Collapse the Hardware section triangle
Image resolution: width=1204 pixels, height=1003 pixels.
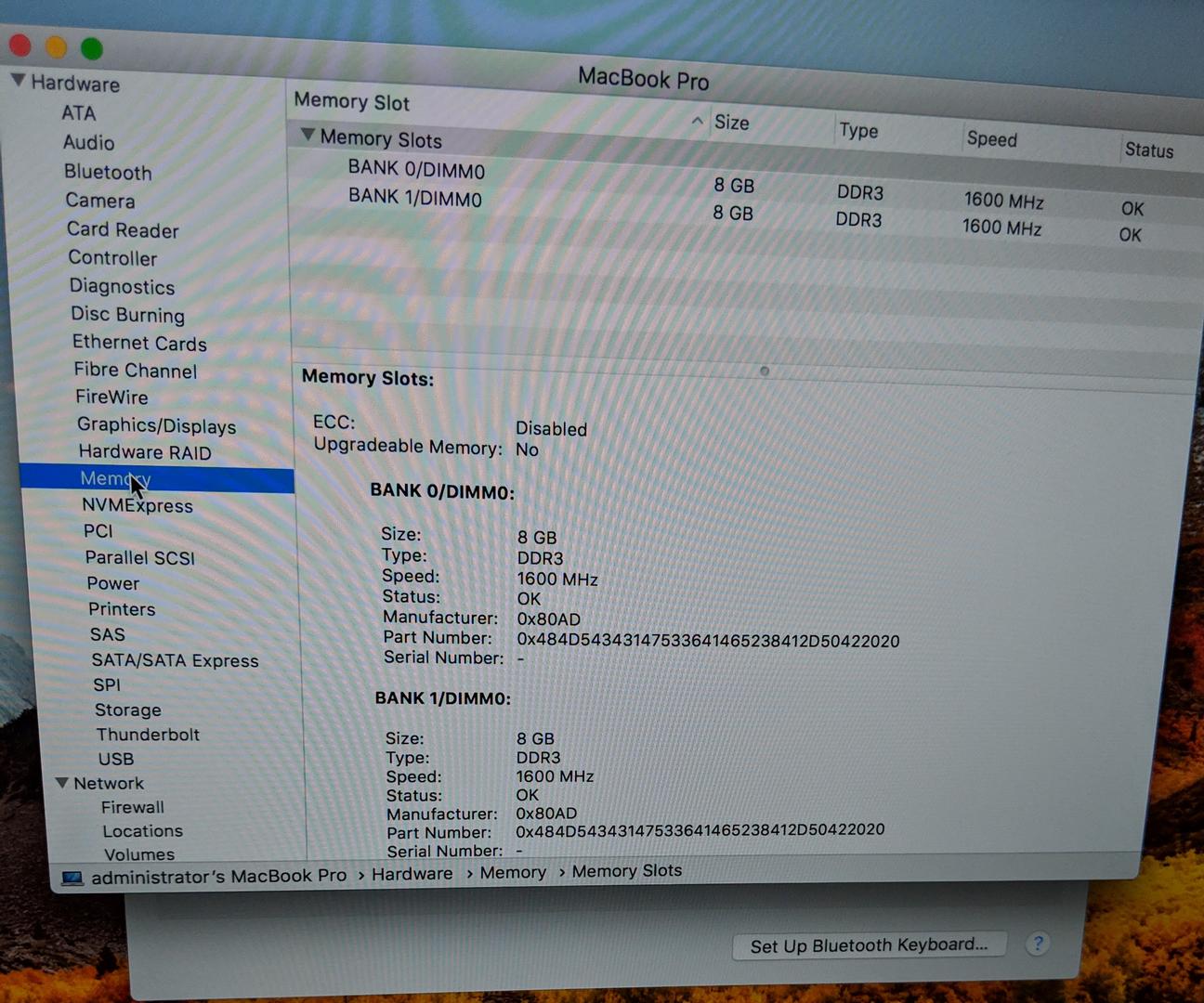[18, 81]
